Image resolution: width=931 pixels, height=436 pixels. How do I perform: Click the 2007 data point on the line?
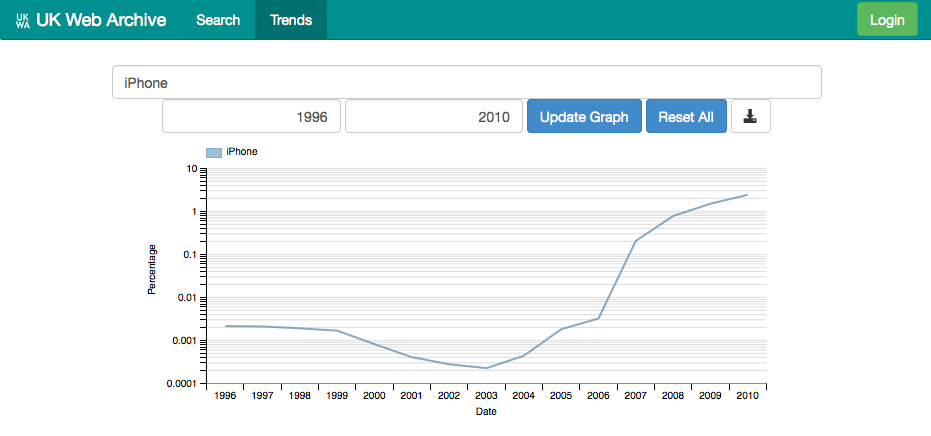pos(636,241)
